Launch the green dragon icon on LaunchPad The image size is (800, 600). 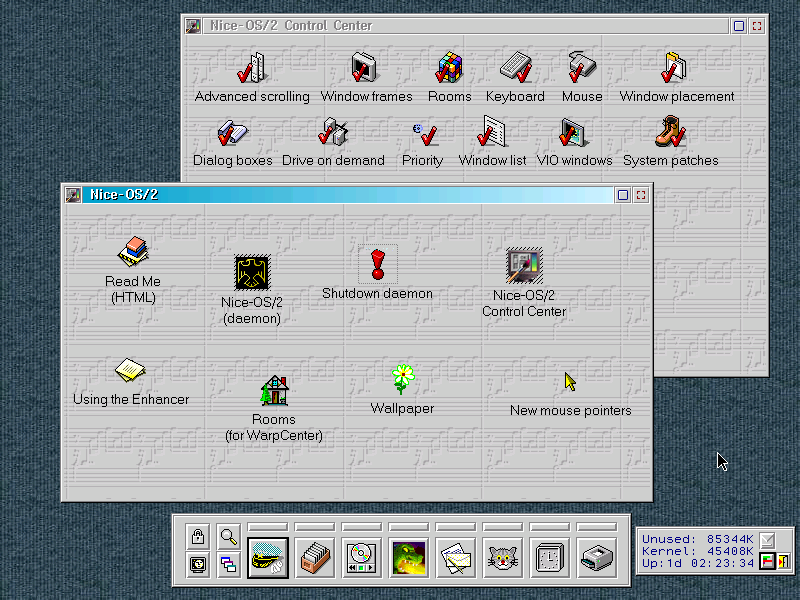(409, 558)
